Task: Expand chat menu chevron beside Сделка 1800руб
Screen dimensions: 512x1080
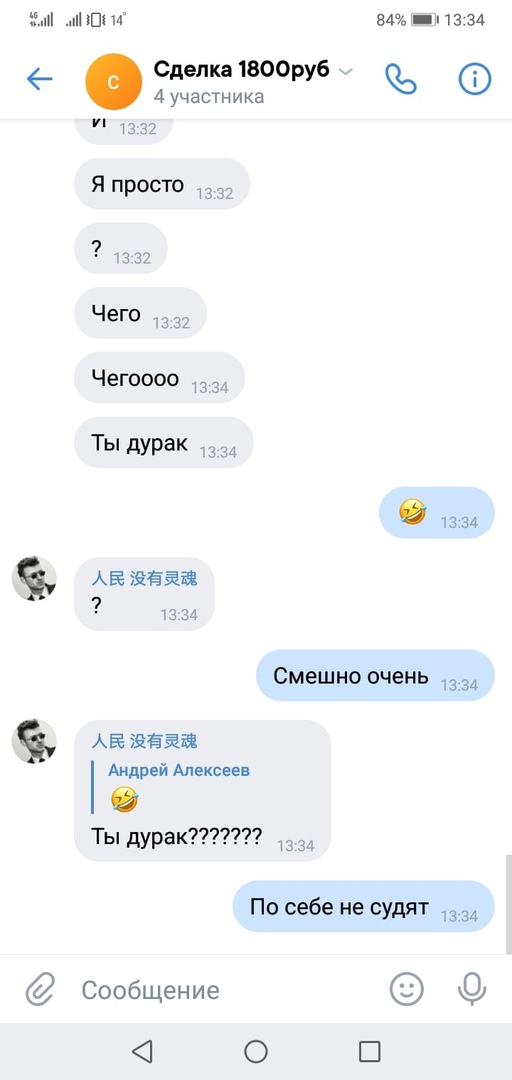Action: [346, 72]
